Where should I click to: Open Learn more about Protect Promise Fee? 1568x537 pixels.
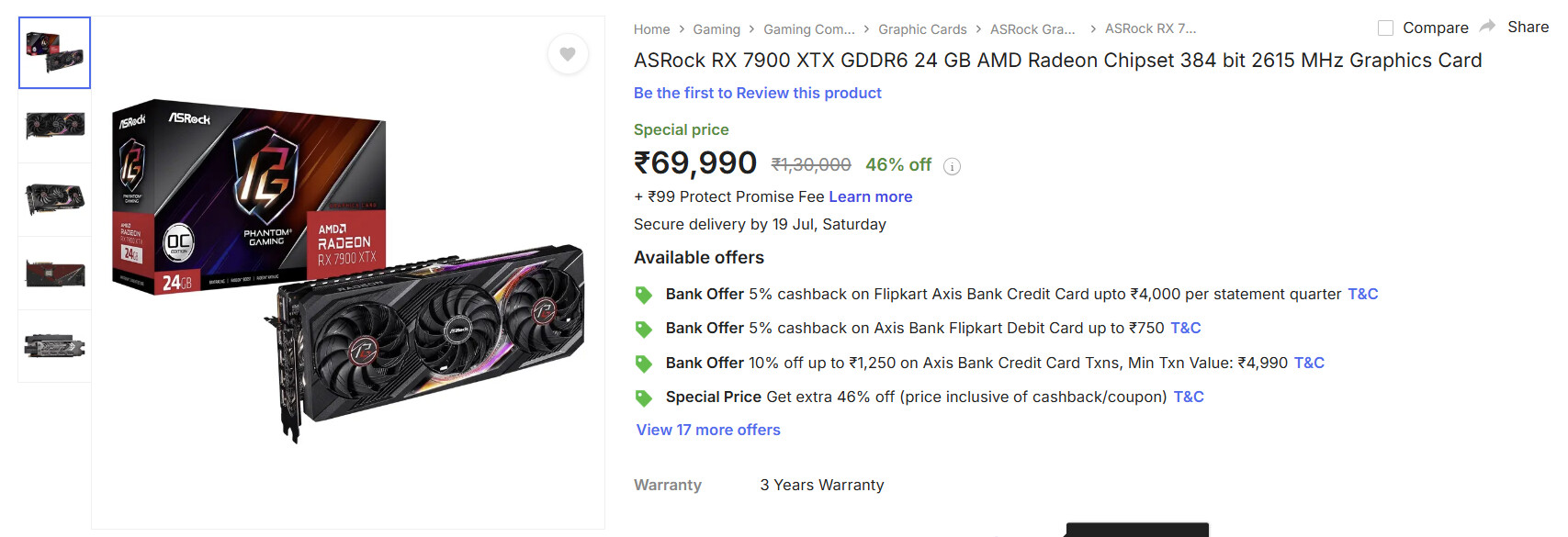870,196
